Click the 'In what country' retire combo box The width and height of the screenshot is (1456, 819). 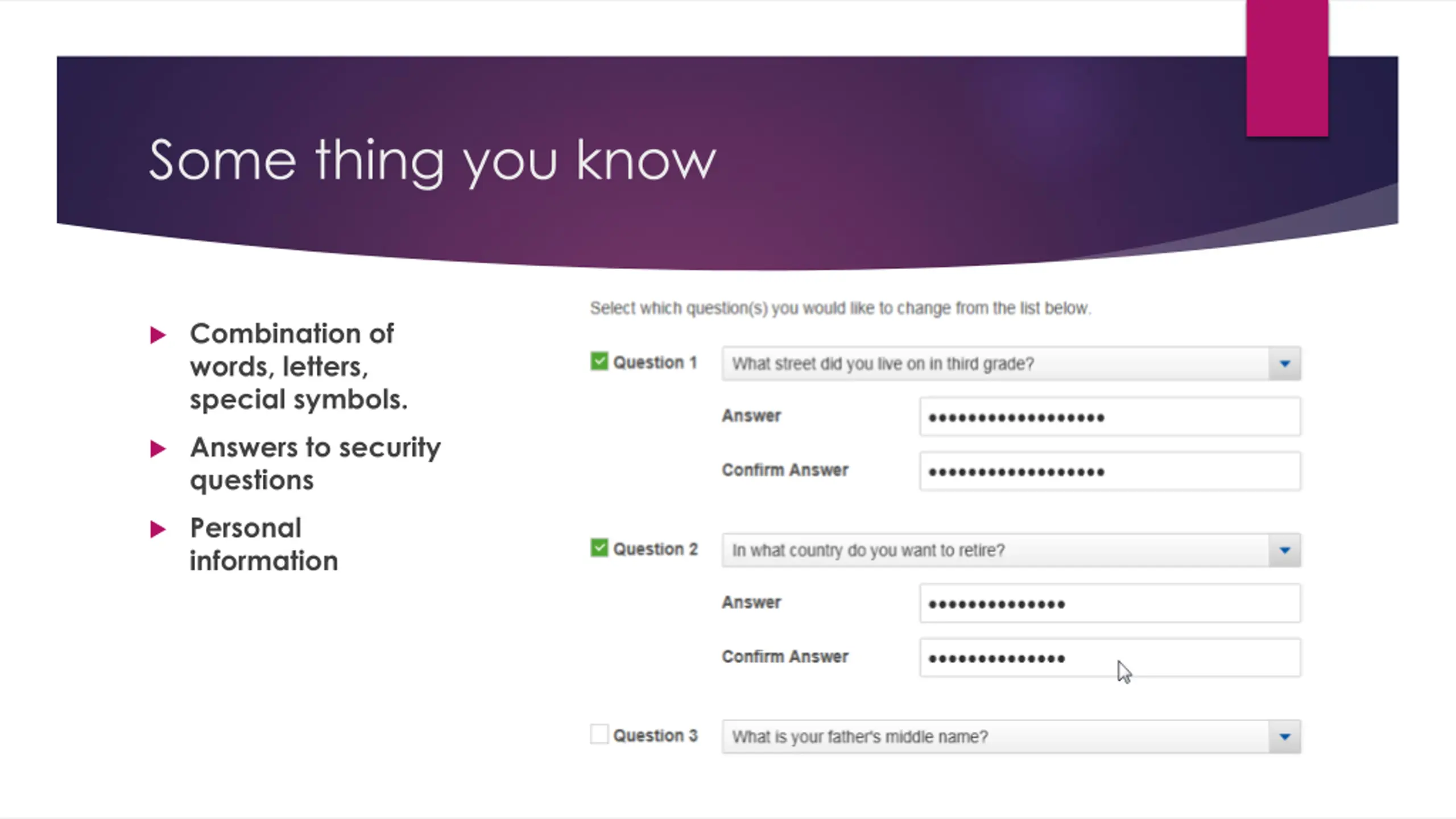[1011, 550]
